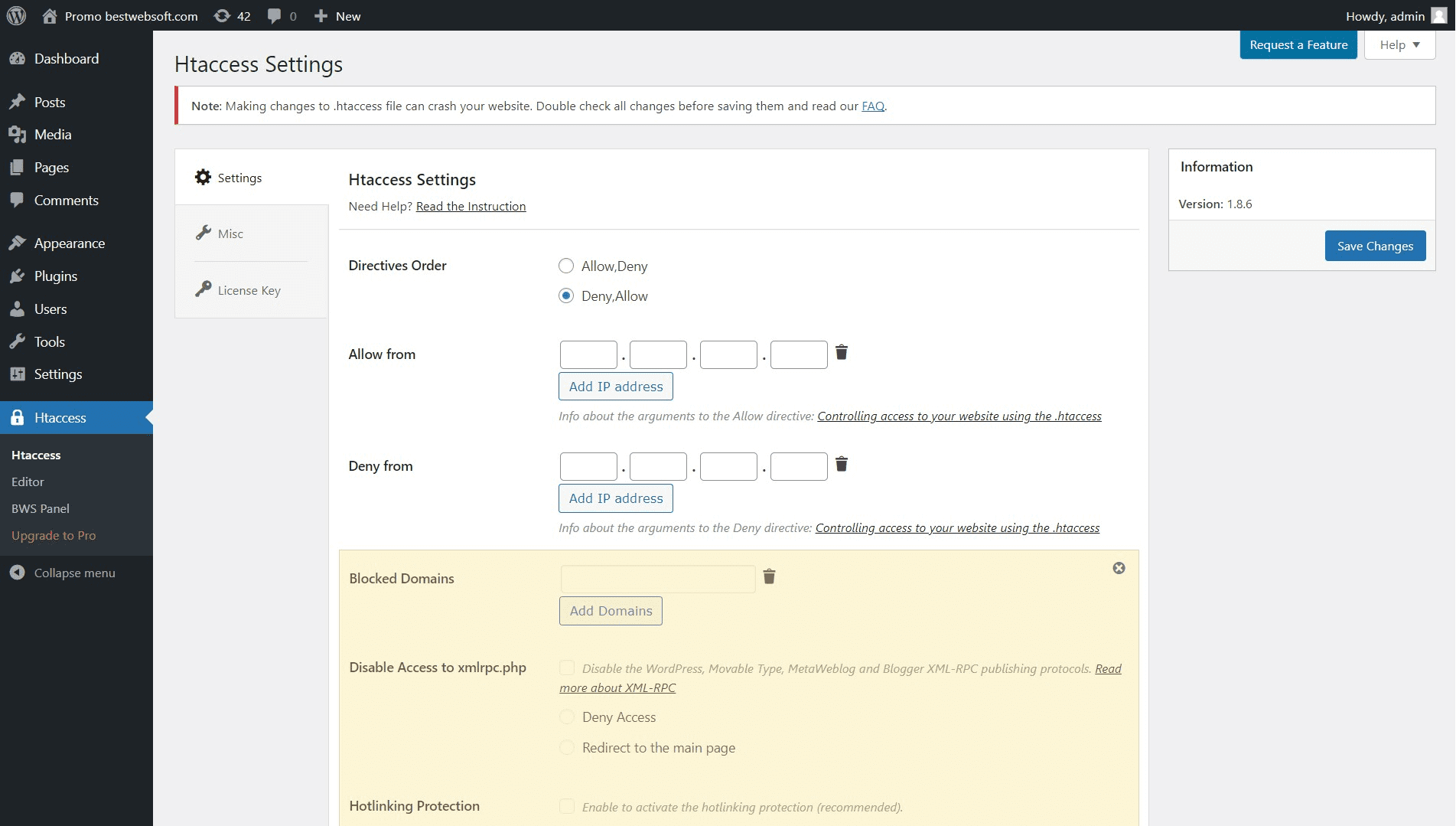1456x826 pixels.
Task: Select the Allow,Deny directive order
Action: point(566,266)
